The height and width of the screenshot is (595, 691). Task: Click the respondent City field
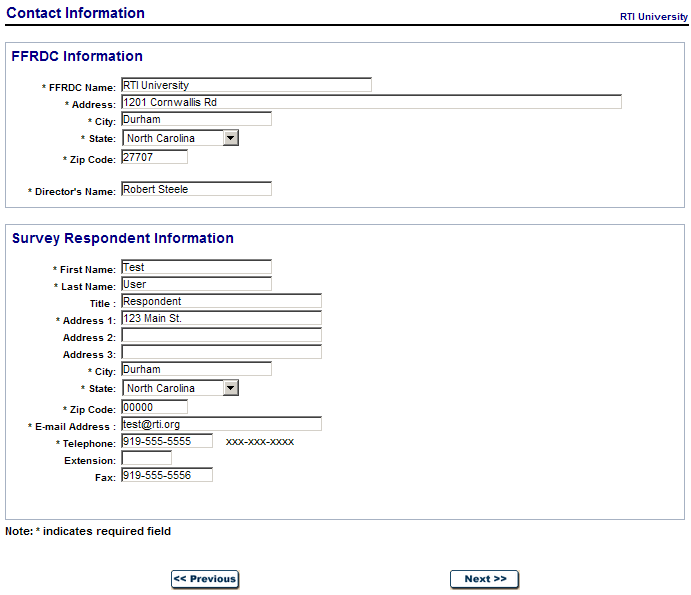196,369
